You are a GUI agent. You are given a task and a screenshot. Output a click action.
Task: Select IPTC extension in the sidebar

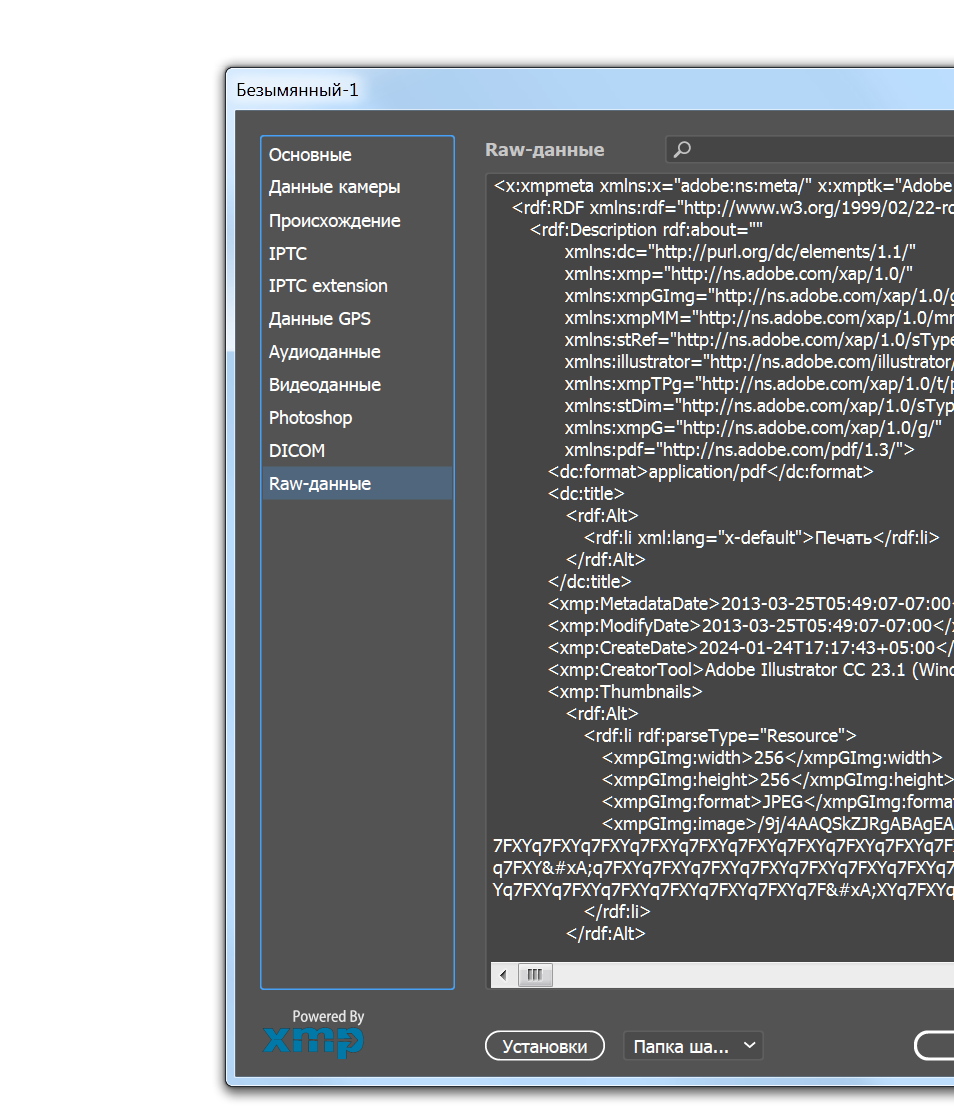coord(357,286)
